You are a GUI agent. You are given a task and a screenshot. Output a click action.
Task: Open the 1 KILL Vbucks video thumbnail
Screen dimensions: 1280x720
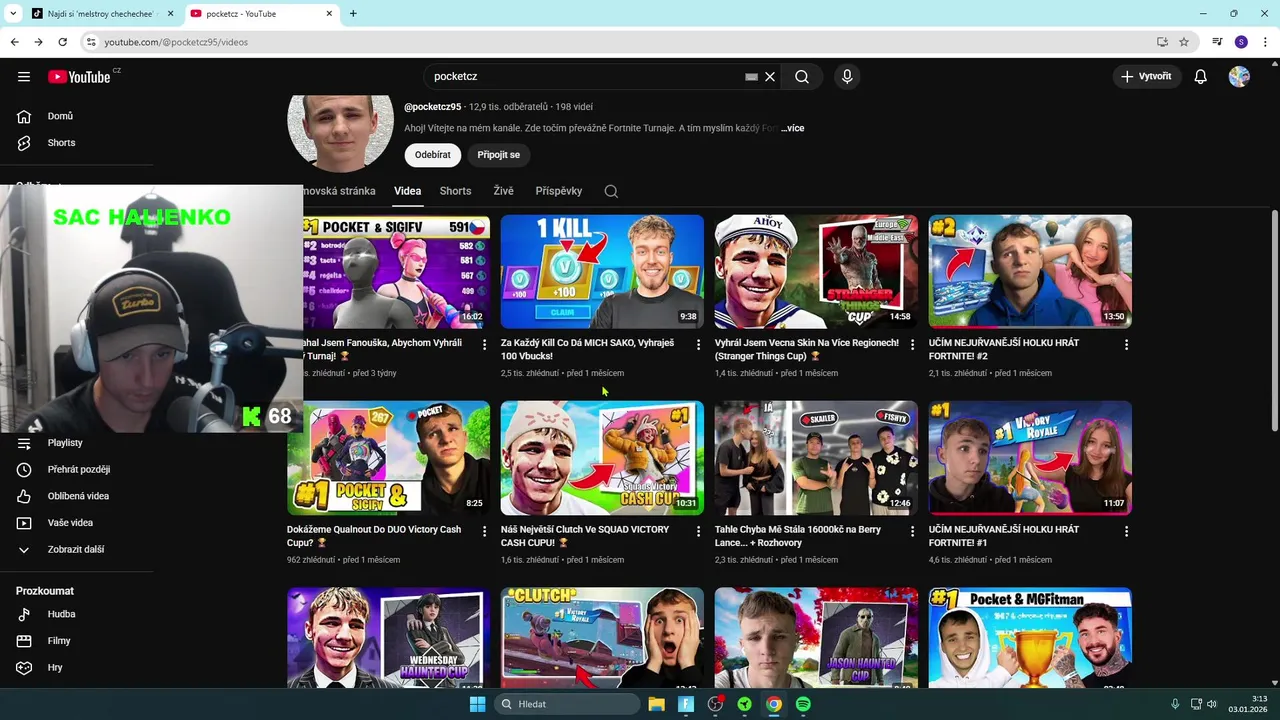click(602, 271)
